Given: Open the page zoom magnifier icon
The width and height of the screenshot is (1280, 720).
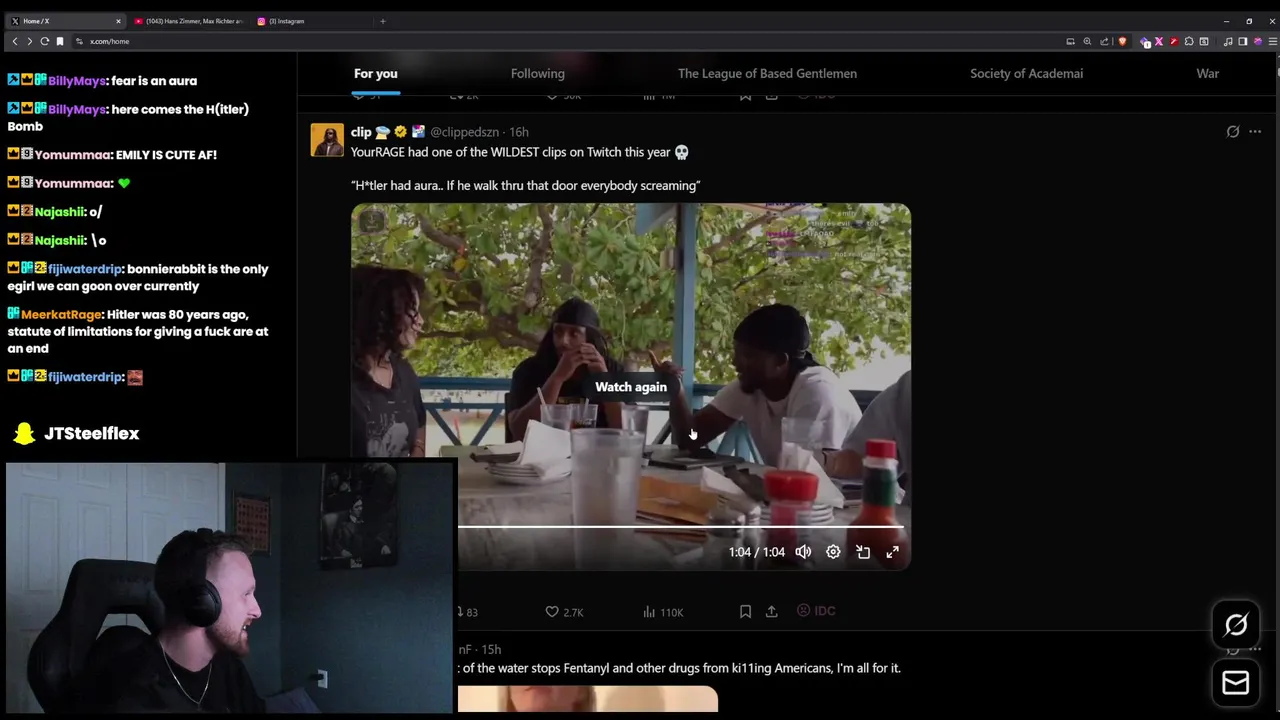Looking at the screenshot, I should tap(1087, 41).
